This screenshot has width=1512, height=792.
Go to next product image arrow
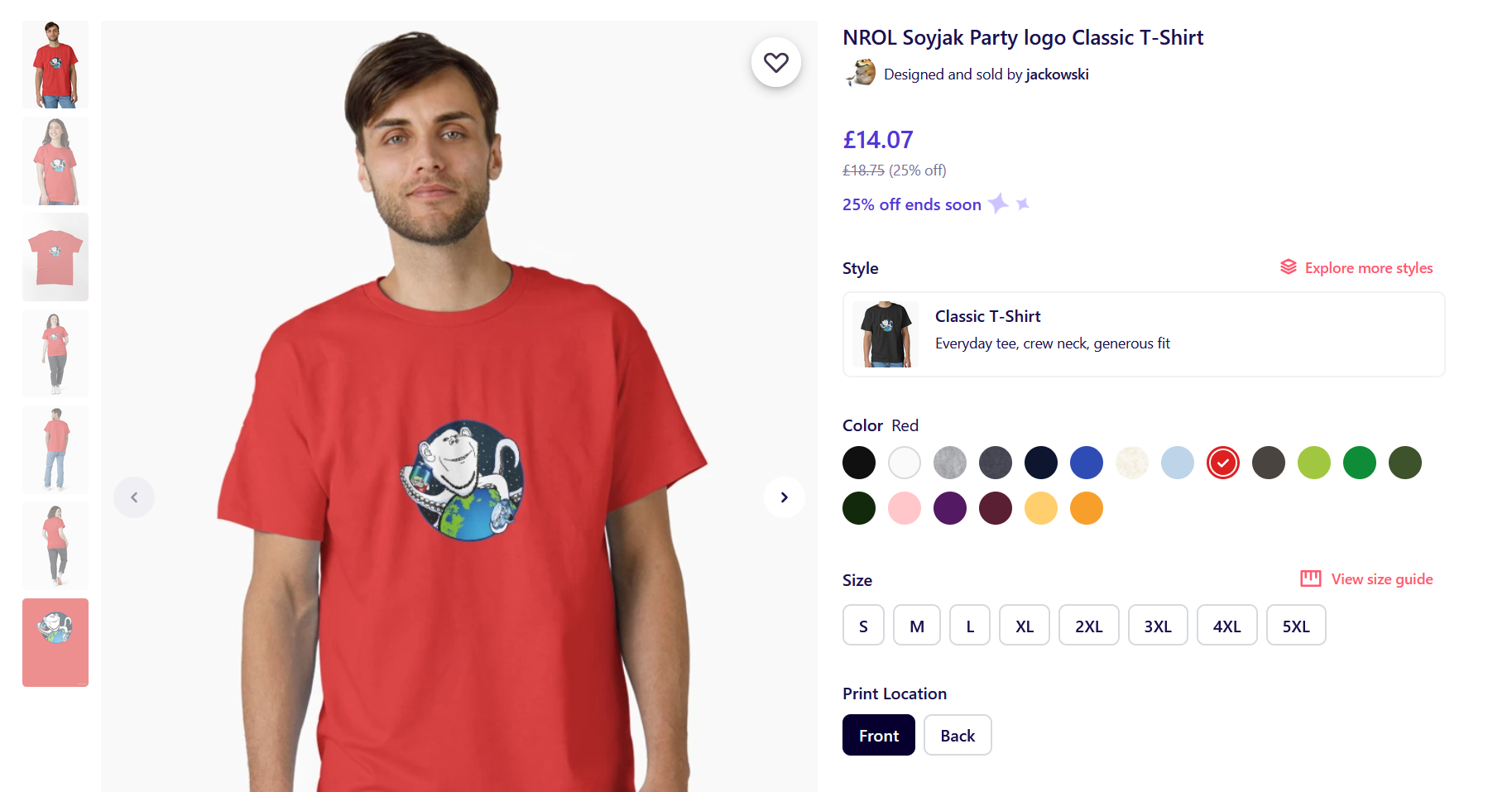[x=784, y=497]
